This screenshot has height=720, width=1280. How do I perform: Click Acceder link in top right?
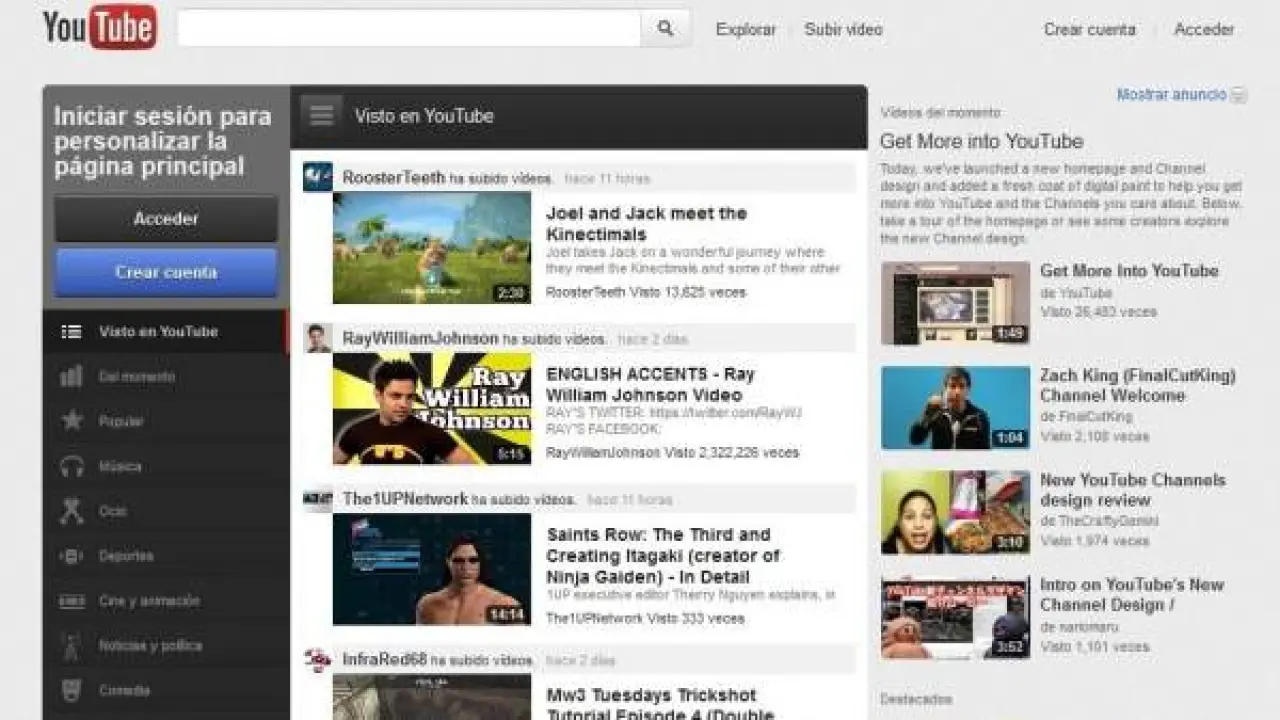click(x=1203, y=30)
